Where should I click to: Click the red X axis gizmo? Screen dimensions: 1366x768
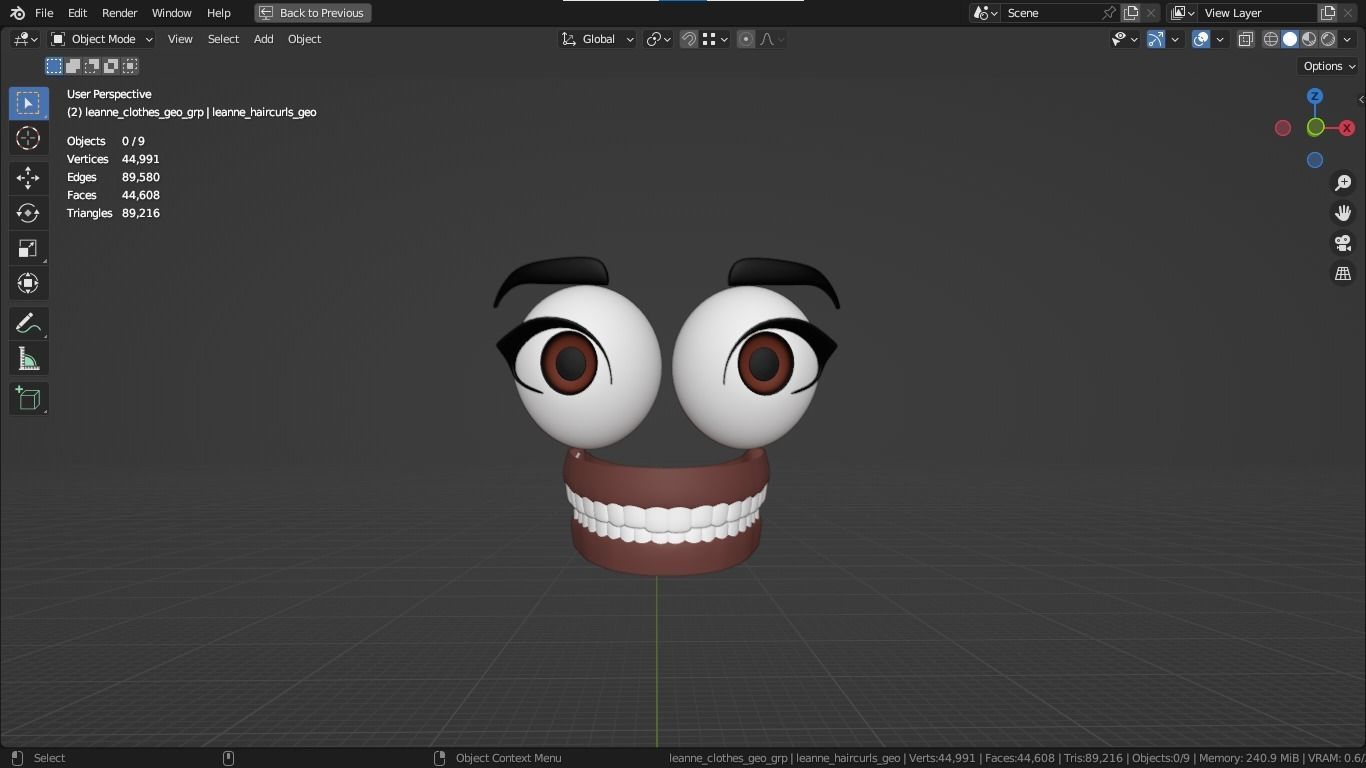1347,128
